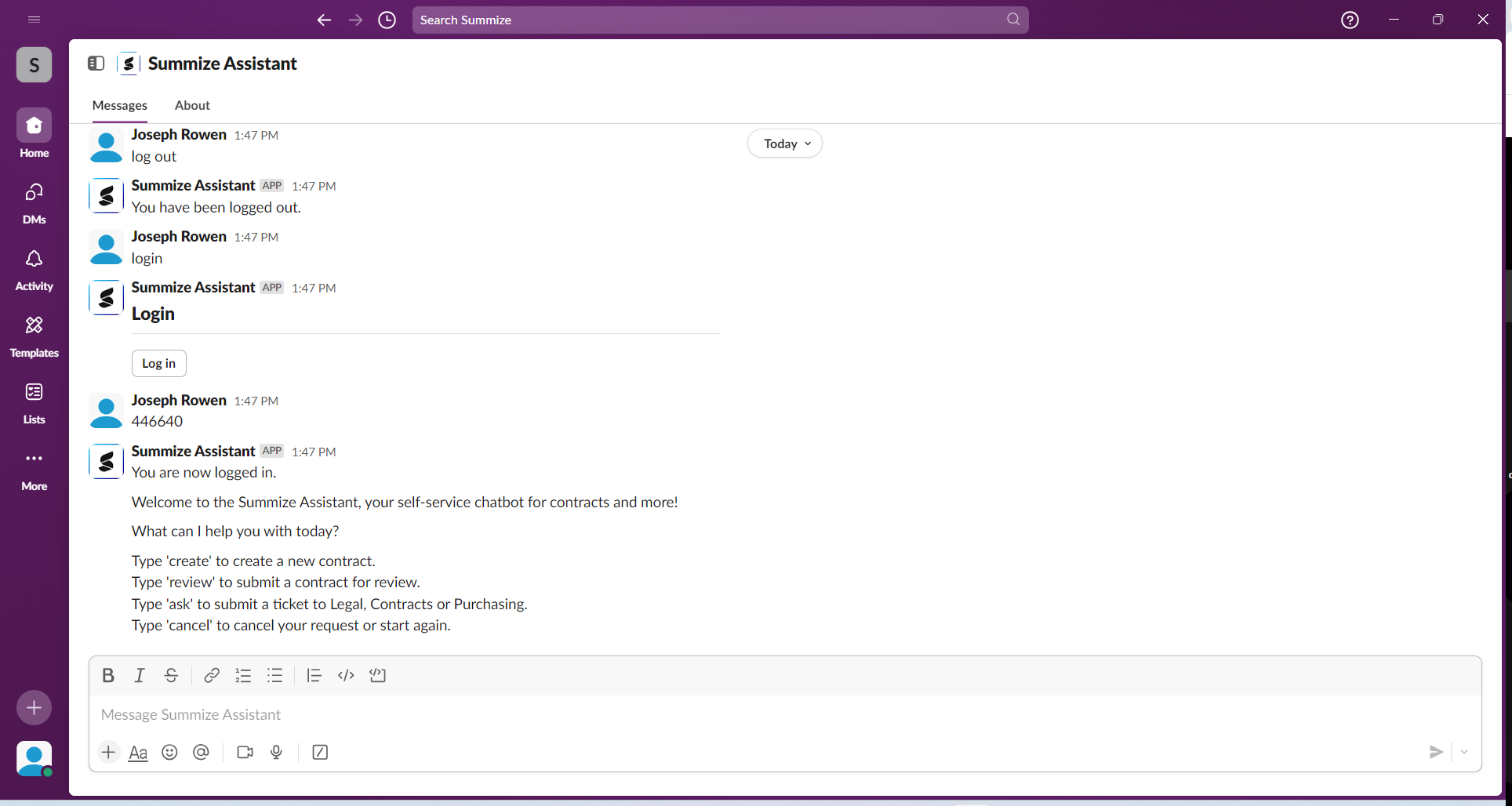Go forward with the right arrow
Screen dimensions: 1512x806
(x=356, y=20)
